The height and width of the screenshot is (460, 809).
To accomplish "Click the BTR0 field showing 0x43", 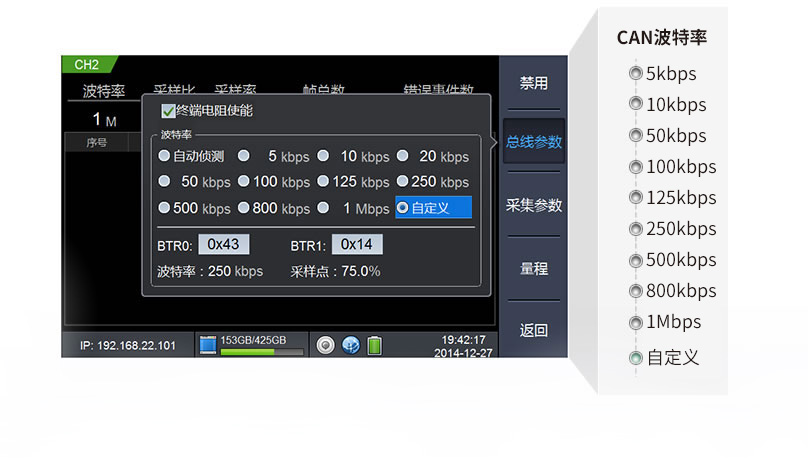I will coord(223,244).
